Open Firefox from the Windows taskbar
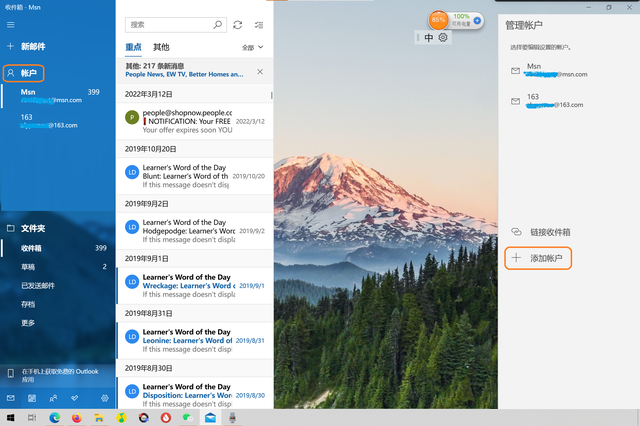The height and width of the screenshot is (426, 640). (76, 417)
